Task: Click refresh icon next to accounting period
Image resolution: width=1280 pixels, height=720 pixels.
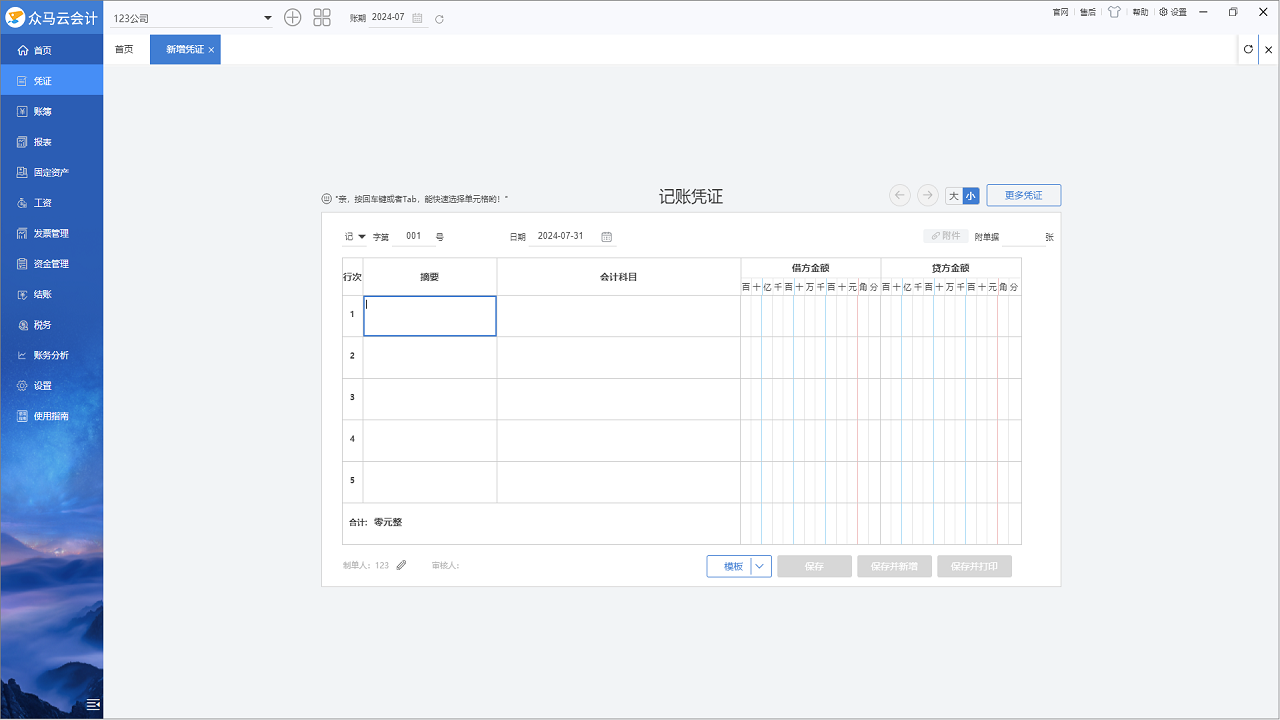Action: pos(438,17)
